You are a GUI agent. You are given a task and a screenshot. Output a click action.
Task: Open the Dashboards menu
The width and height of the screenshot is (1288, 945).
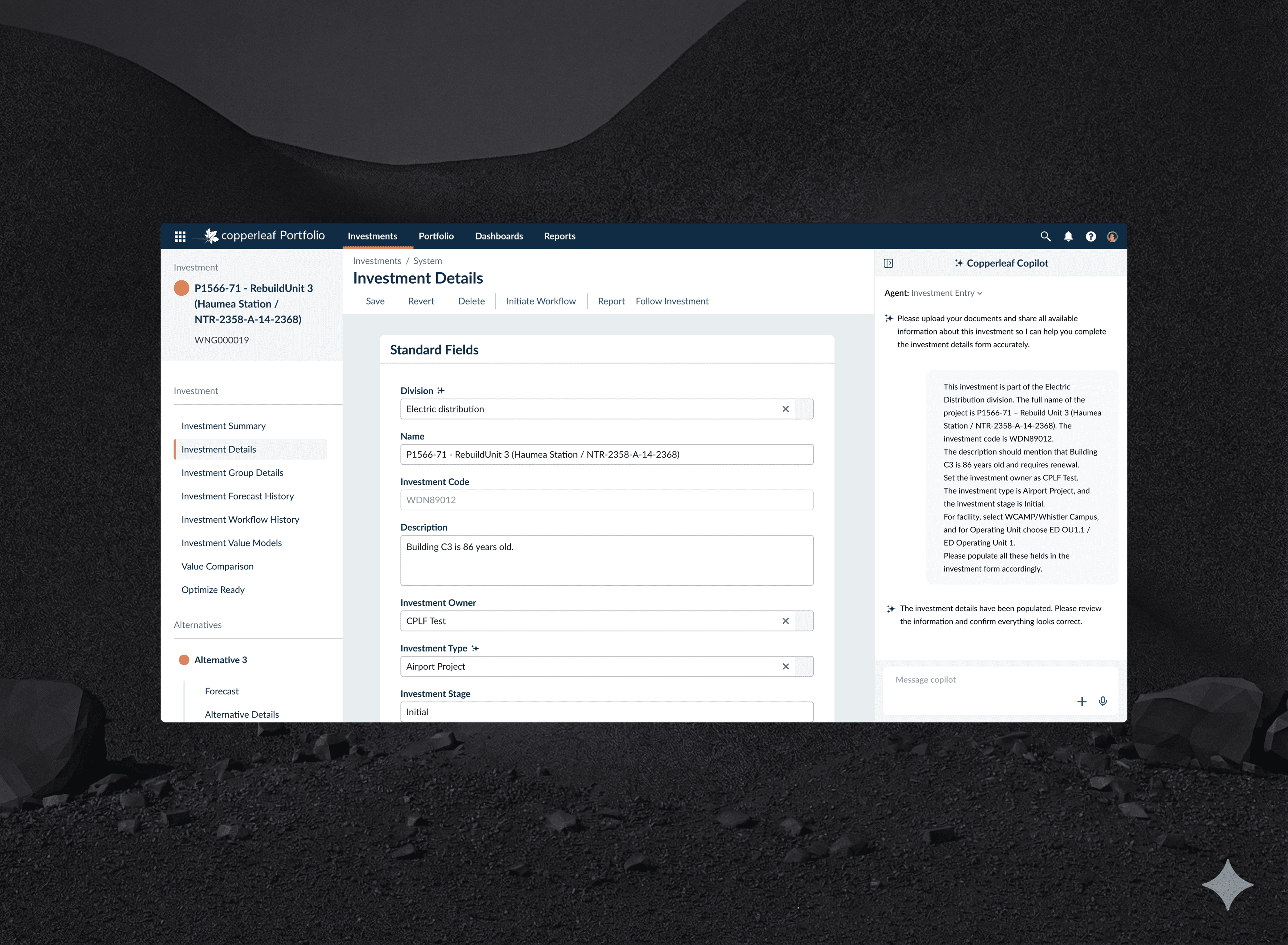tap(498, 236)
